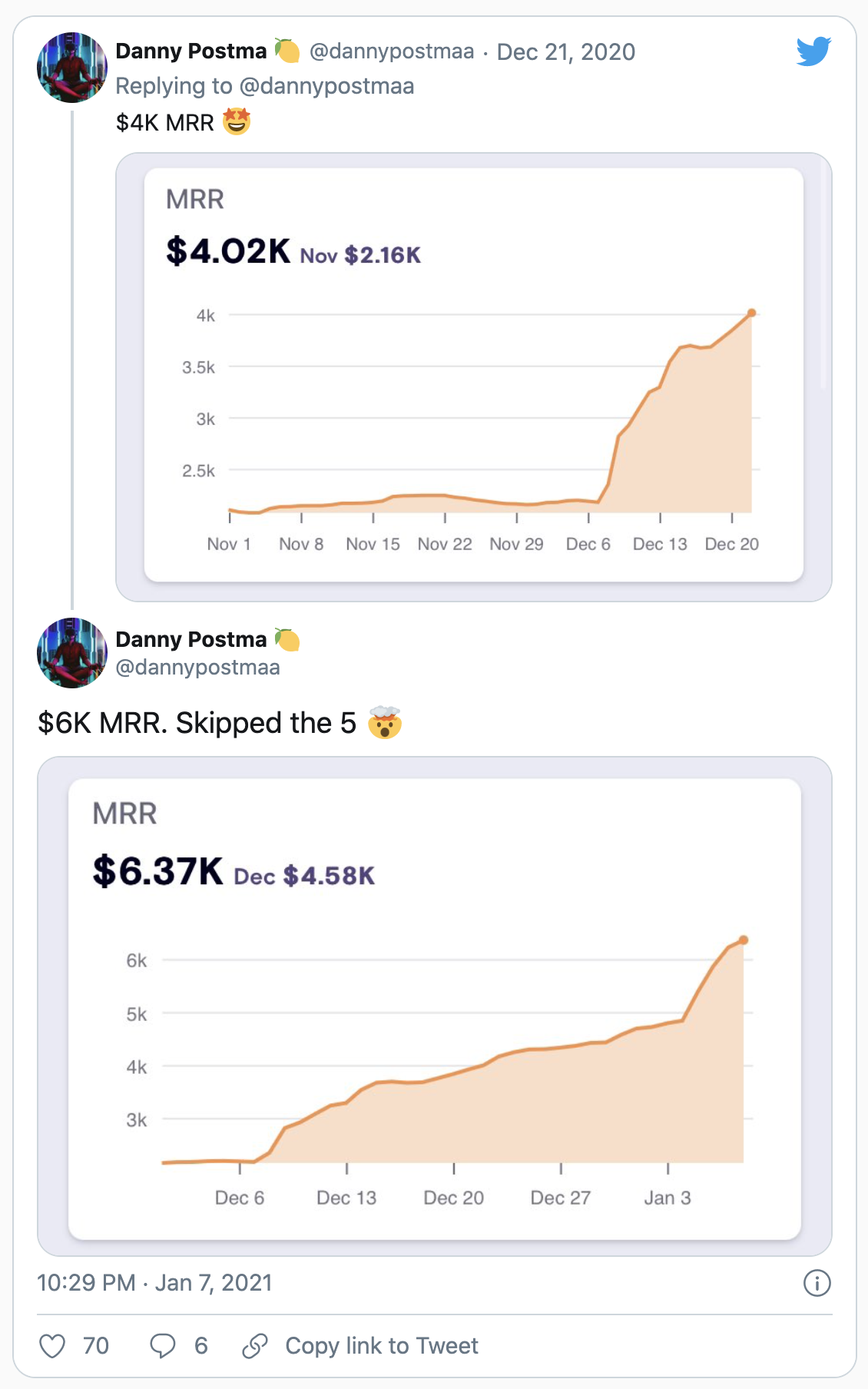
Task: Open the $6.37K MRR chart image
Action: 435,1006
